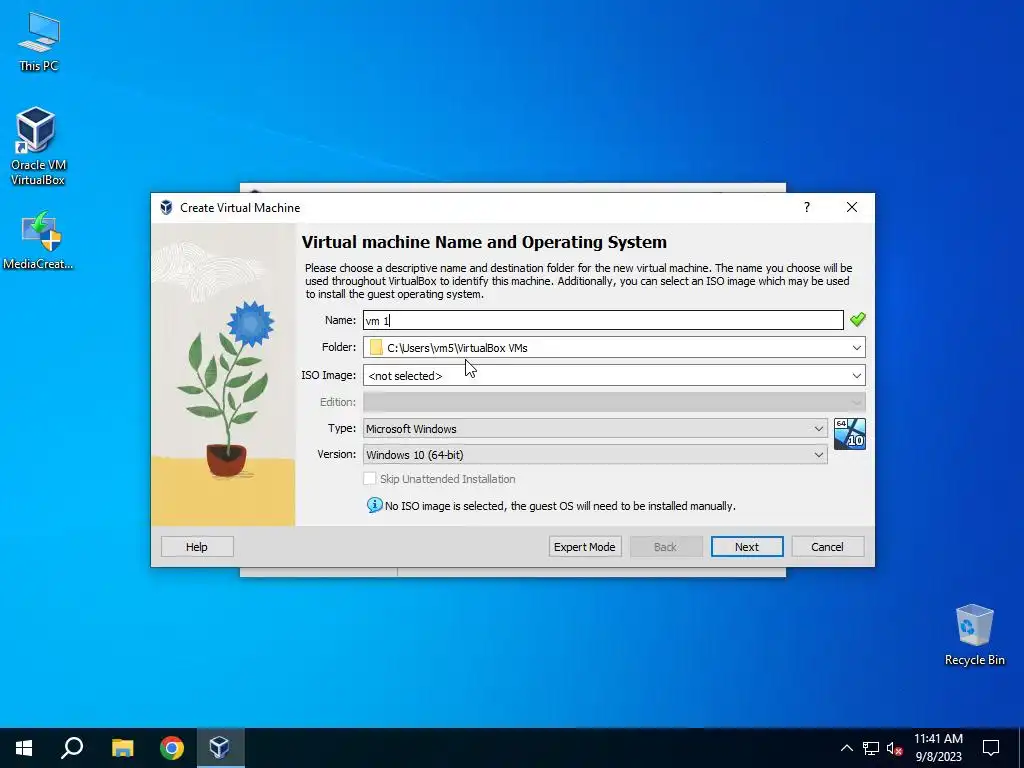Expand the Folder dropdown arrow
Image resolution: width=1024 pixels, height=768 pixels.
pyautogui.click(x=856, y=347)
